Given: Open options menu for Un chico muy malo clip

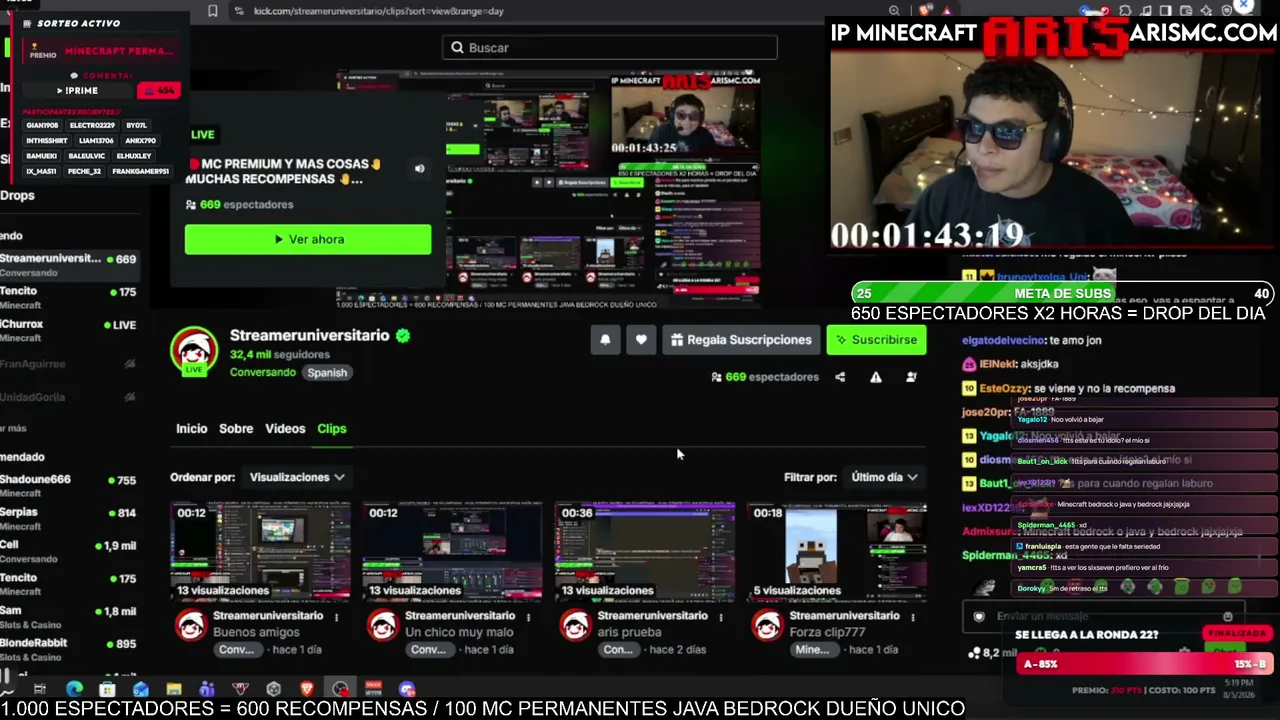Looking at the screenshot, I should coord(528,617).
